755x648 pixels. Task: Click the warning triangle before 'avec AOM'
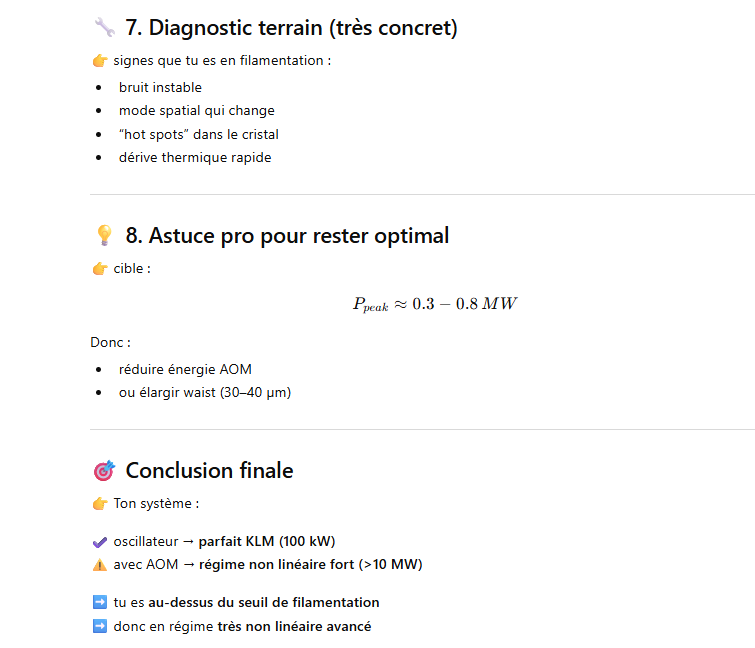(100, 565)
